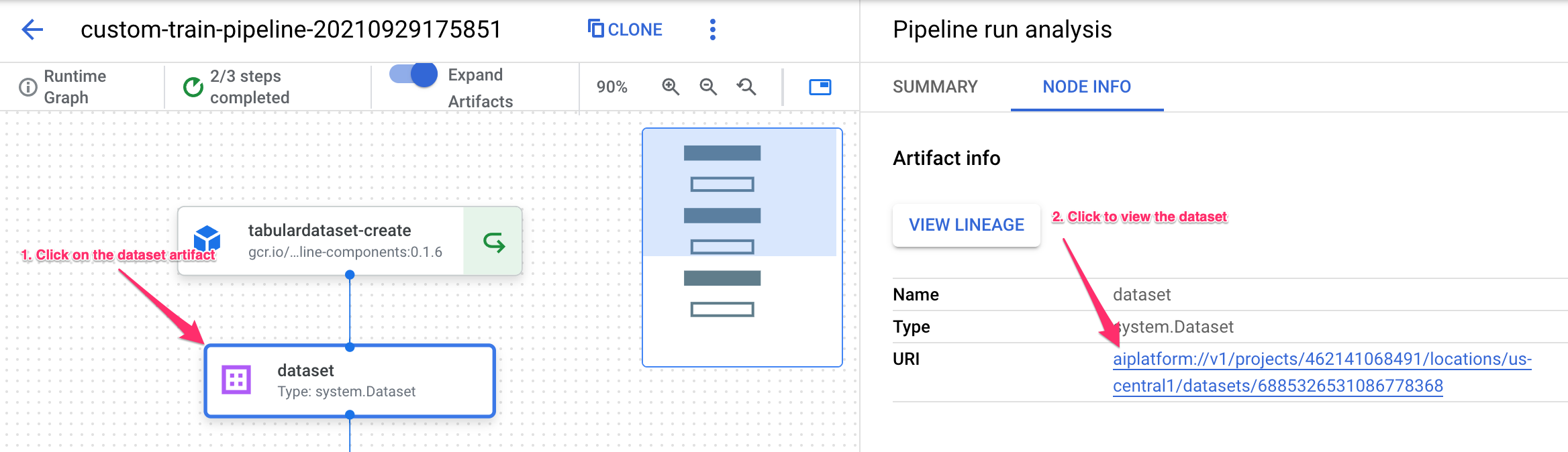Open the three-dot more options menu
The image size is (1568, 452).
click(x=712, y=30)
